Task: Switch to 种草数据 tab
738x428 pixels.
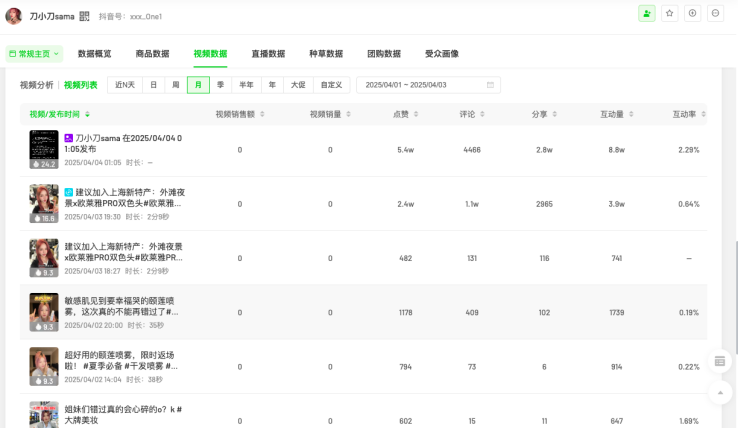Action: tap(326, 54)
